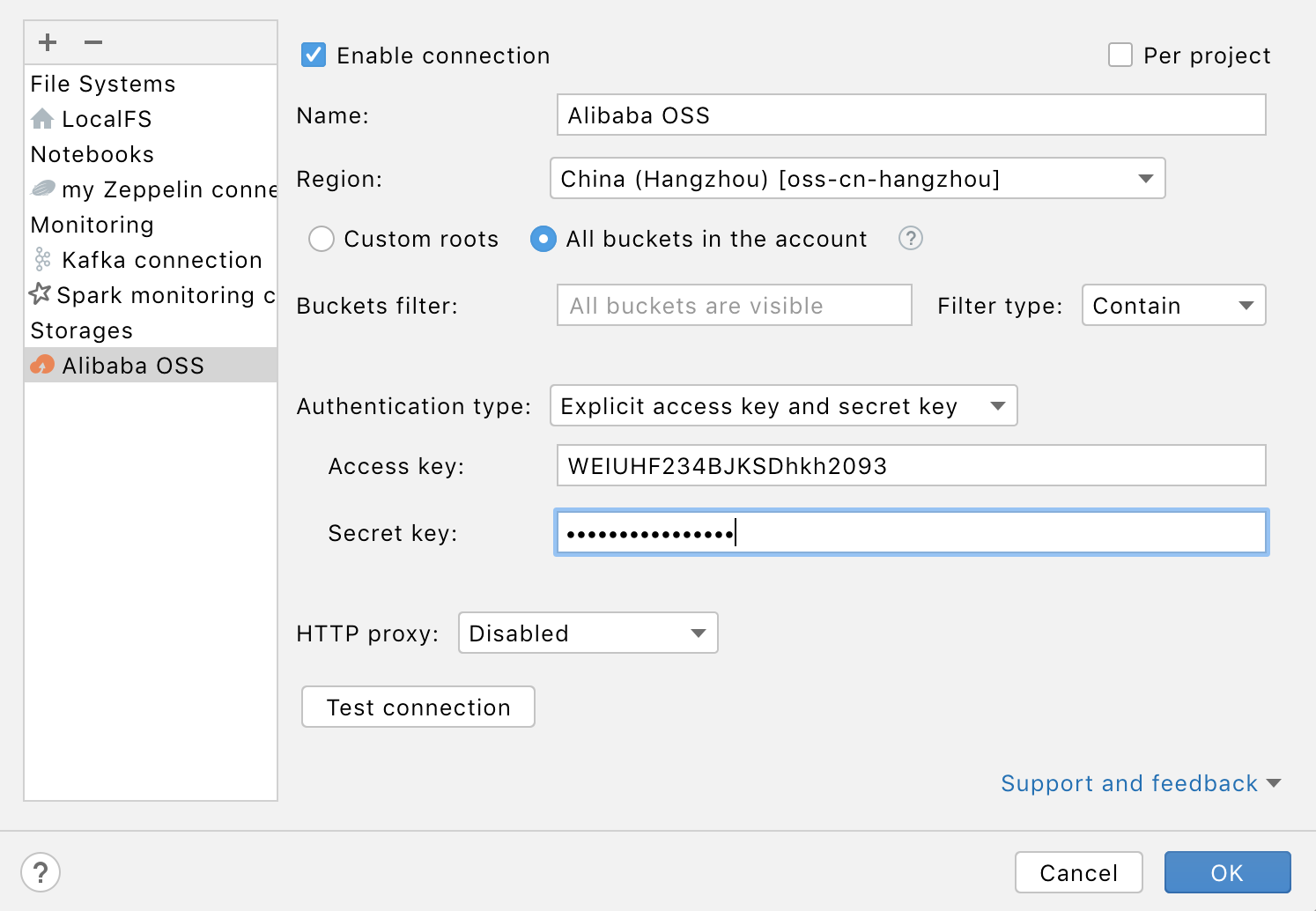Confirm settings with the OK button
The width and height of the screenshot is (1316, 911).
[x=1227, y=872]
